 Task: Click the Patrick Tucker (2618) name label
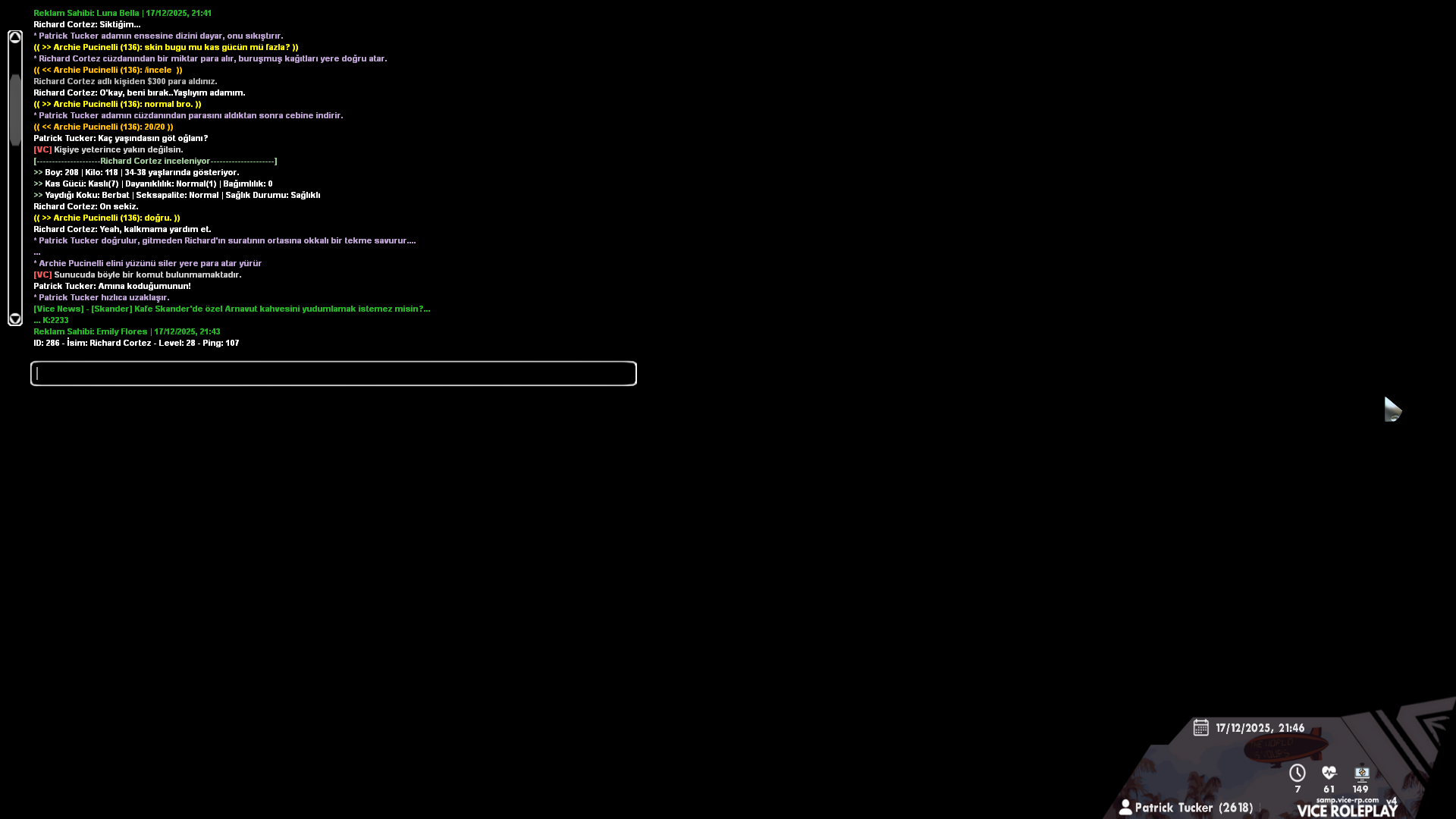(x=1194, y=808)
